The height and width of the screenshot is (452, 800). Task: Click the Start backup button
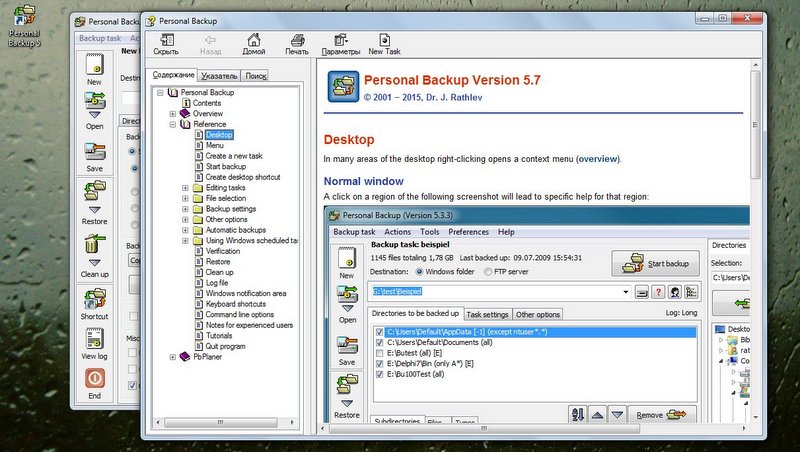click(x=656, y=263)
